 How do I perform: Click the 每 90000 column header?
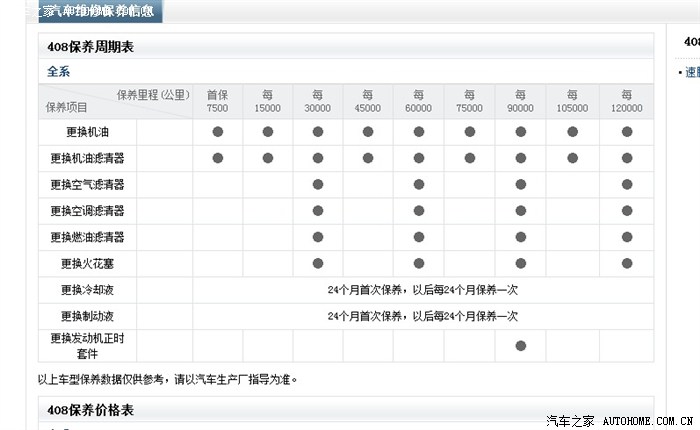pyautogui.click(x=520, y=101)
